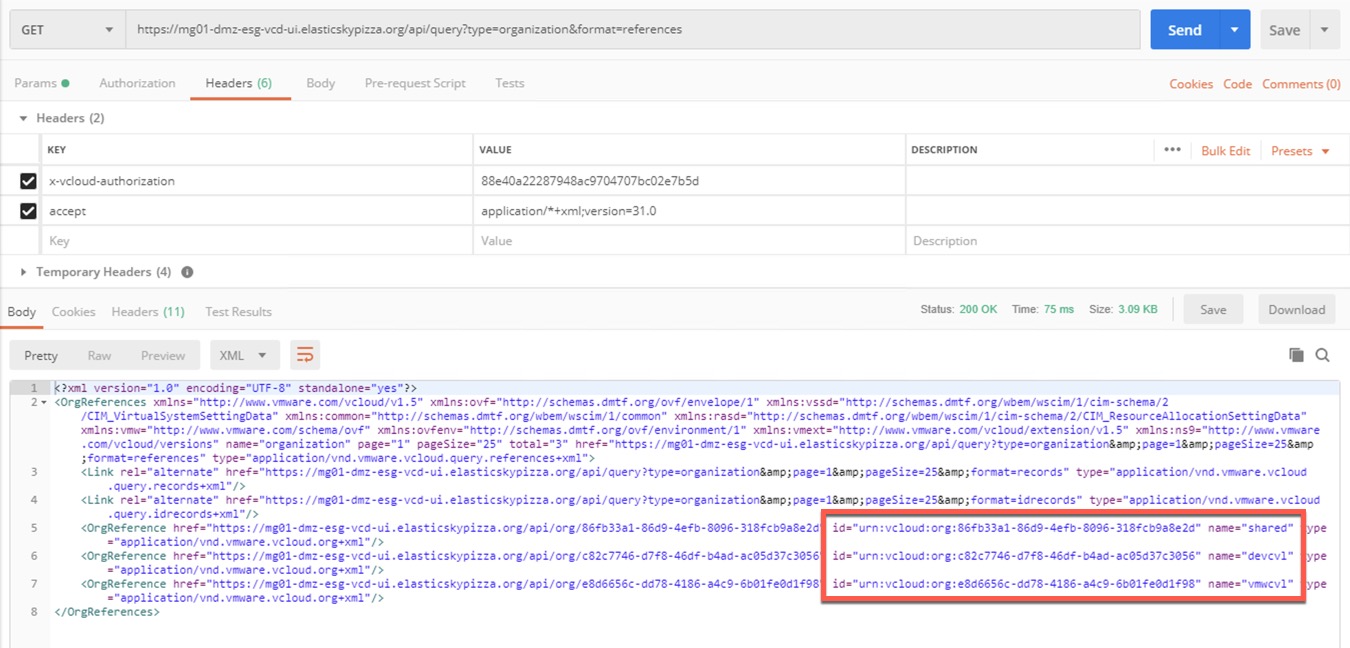Download the response with Download button

1296,310
